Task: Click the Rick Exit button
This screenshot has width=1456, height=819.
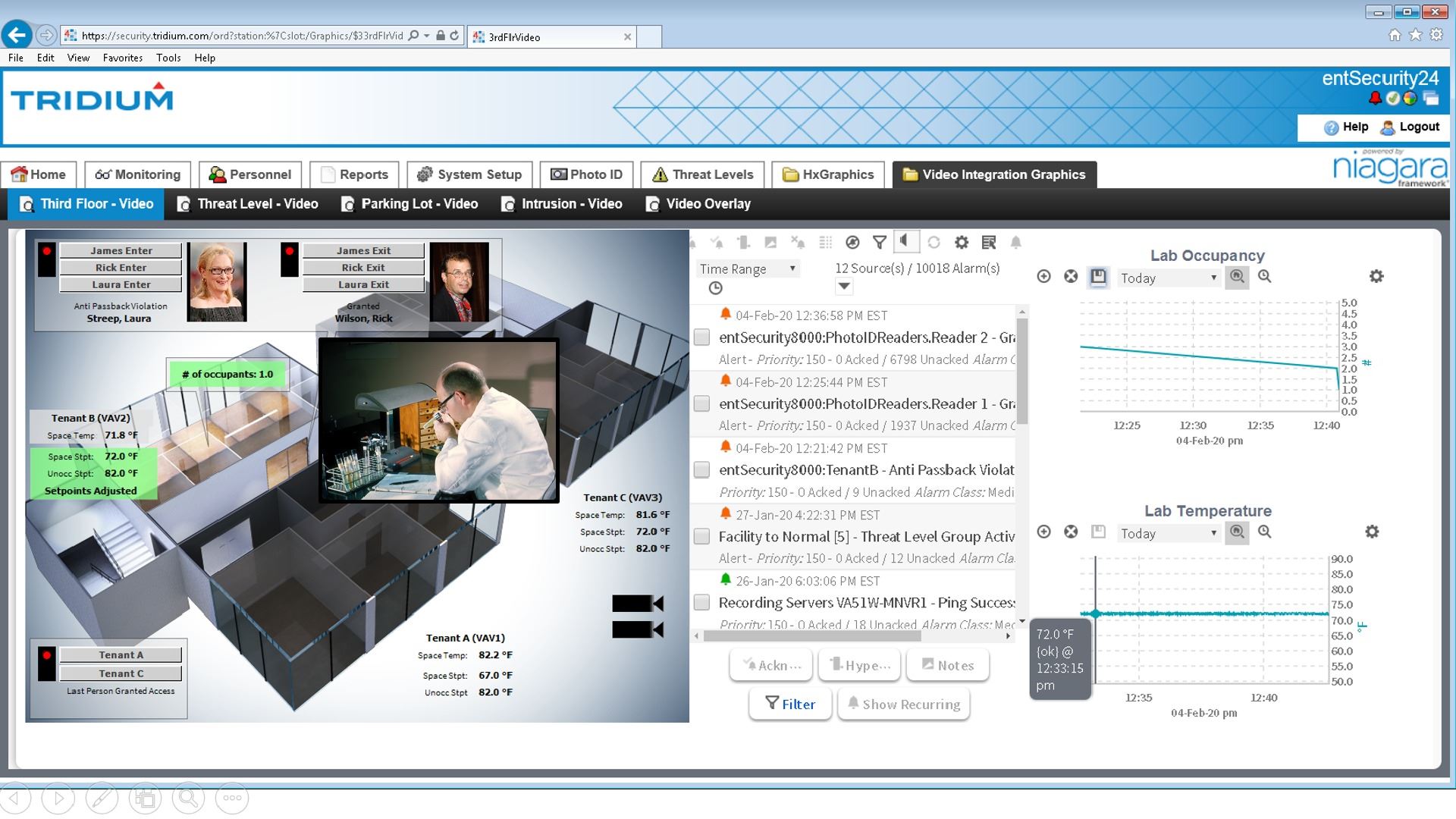Action: (363, 268)
